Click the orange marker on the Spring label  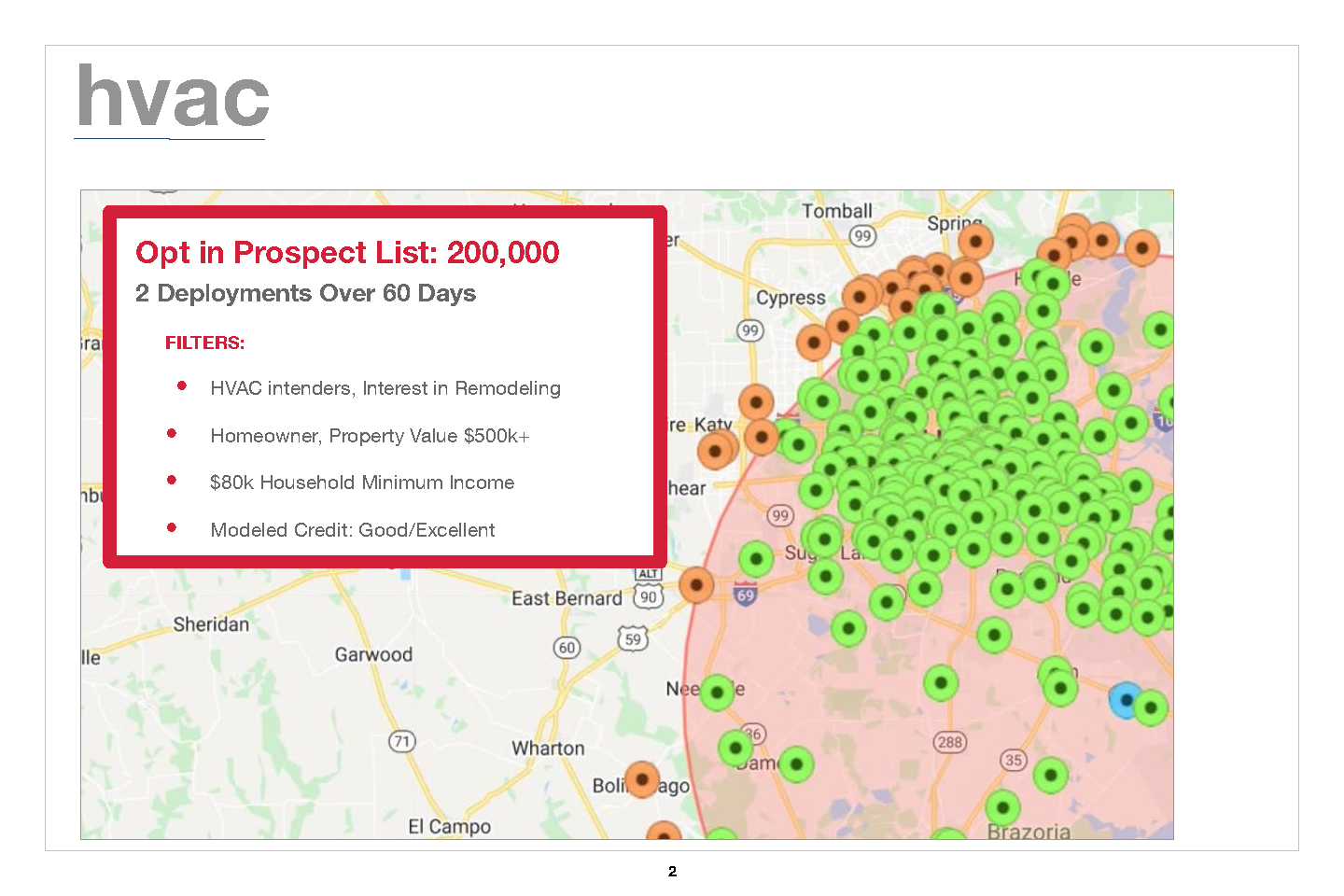tap(975, 242)
